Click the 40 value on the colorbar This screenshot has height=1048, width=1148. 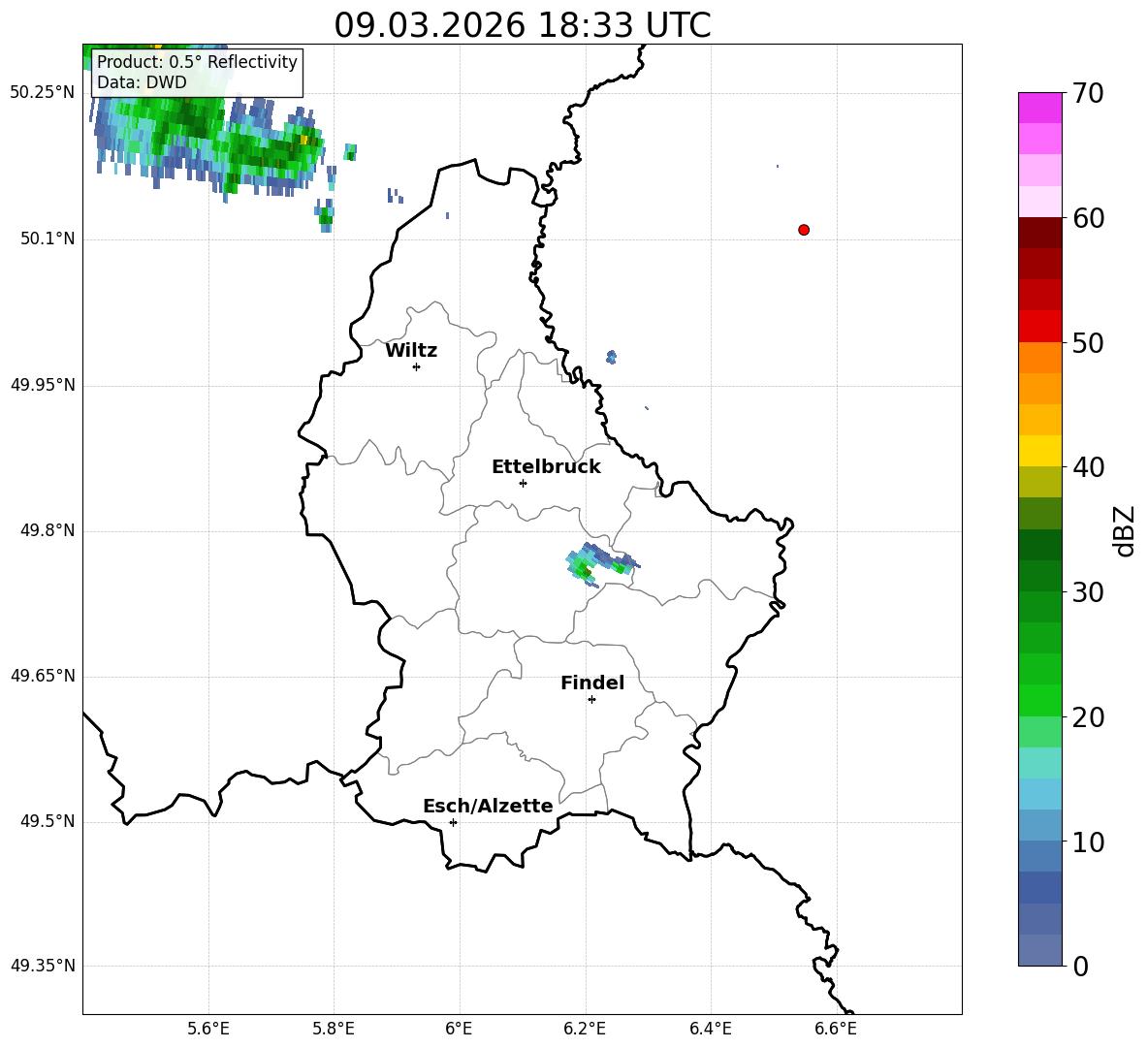pyautogui.click(x=1087, y=467)
